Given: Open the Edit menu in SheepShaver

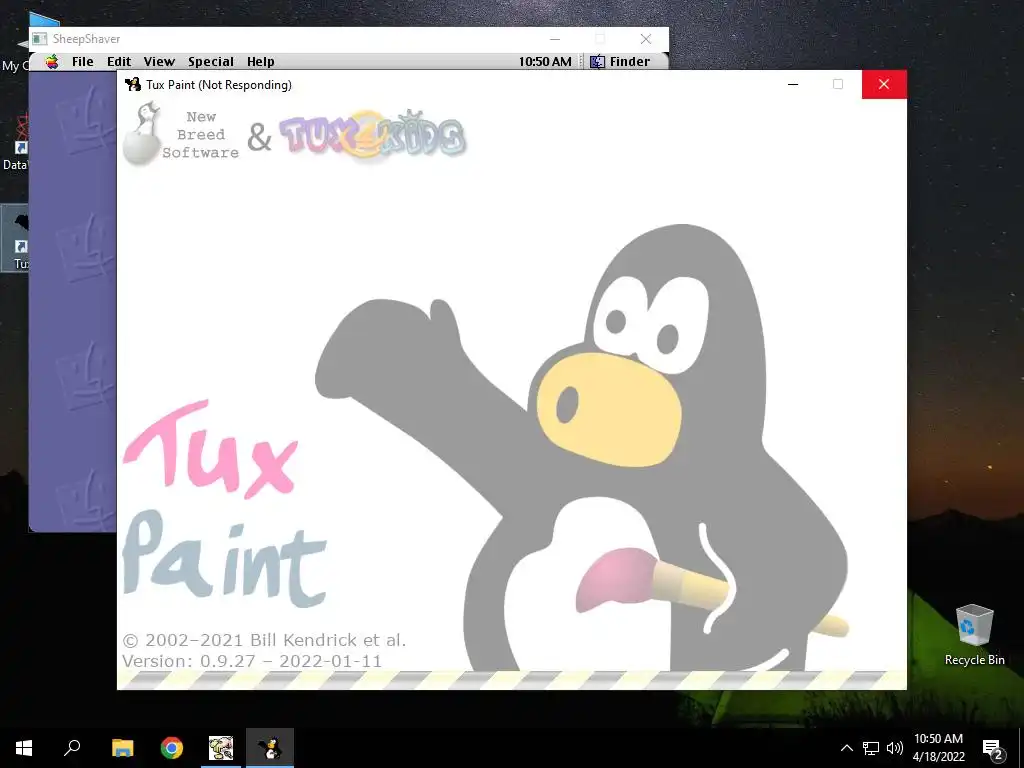Looking at the screenshot, I should click(x=119, y=61).
